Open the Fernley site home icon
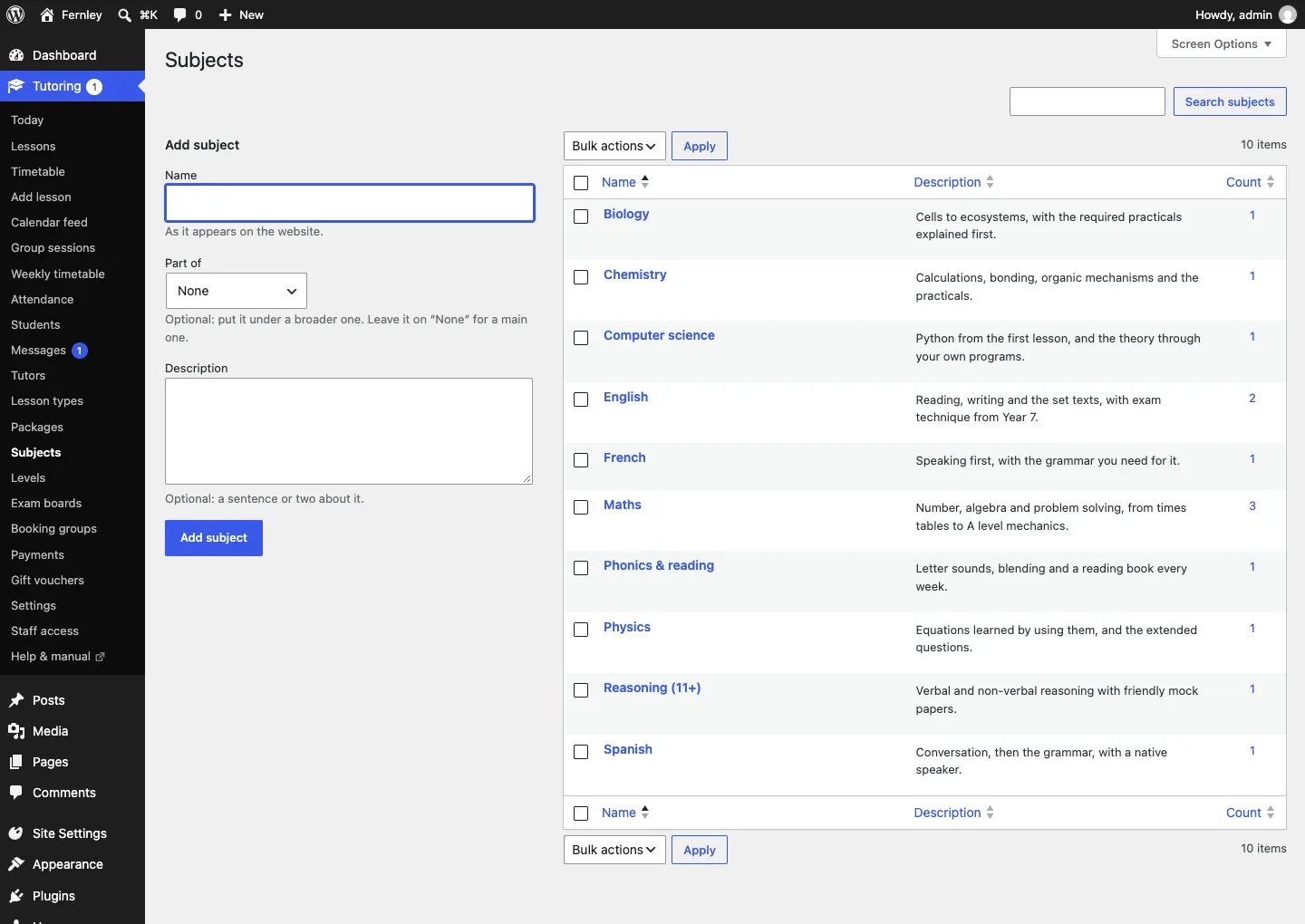Viewport: 1305px width, 924px height. click(47, 14)
